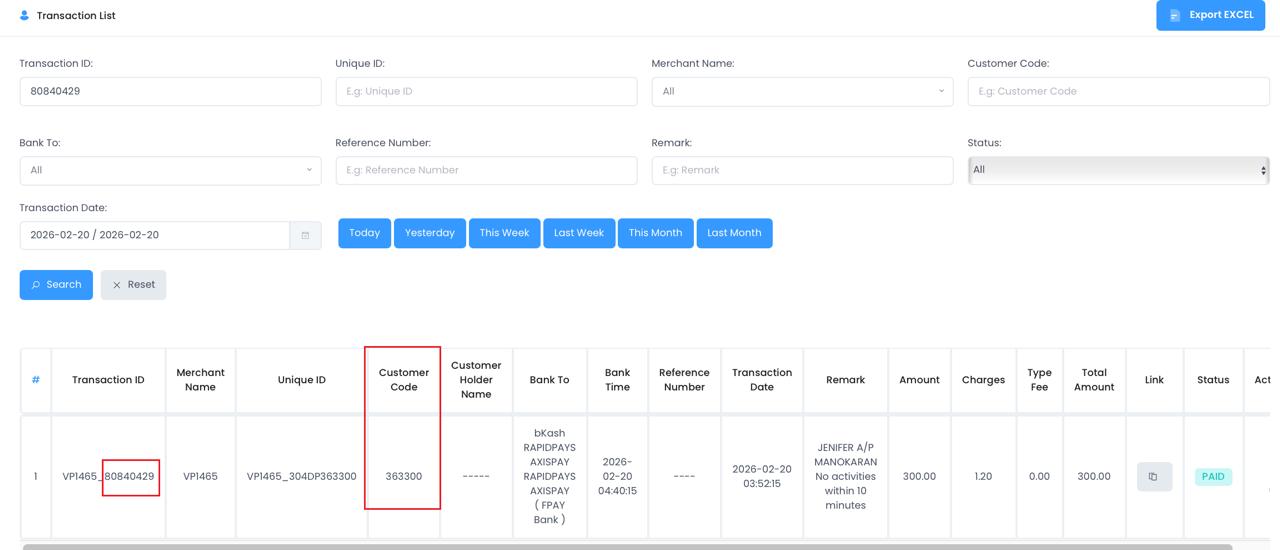This screenshot has height=550, width=1280.
Task: Apply the Last Month date range
Action: click(734, 233)
